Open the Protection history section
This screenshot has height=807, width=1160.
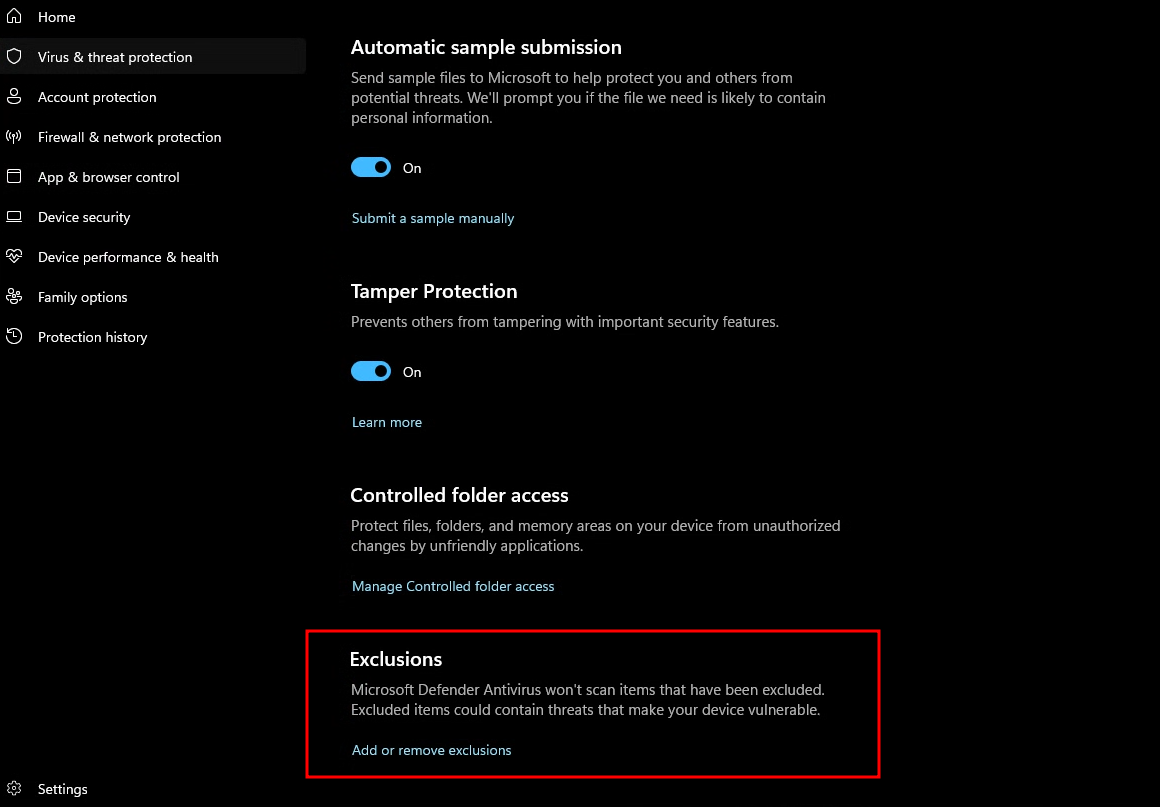point(92,337)
